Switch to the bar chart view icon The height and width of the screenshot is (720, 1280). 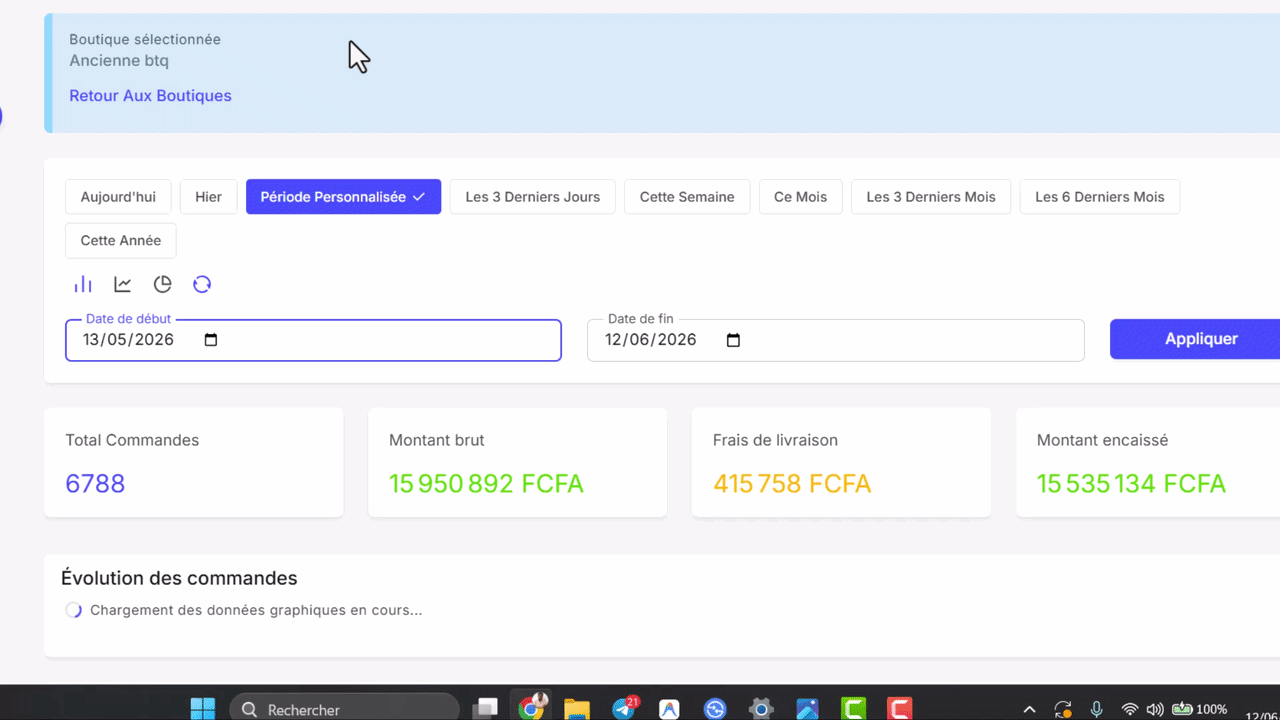[83, 284]
